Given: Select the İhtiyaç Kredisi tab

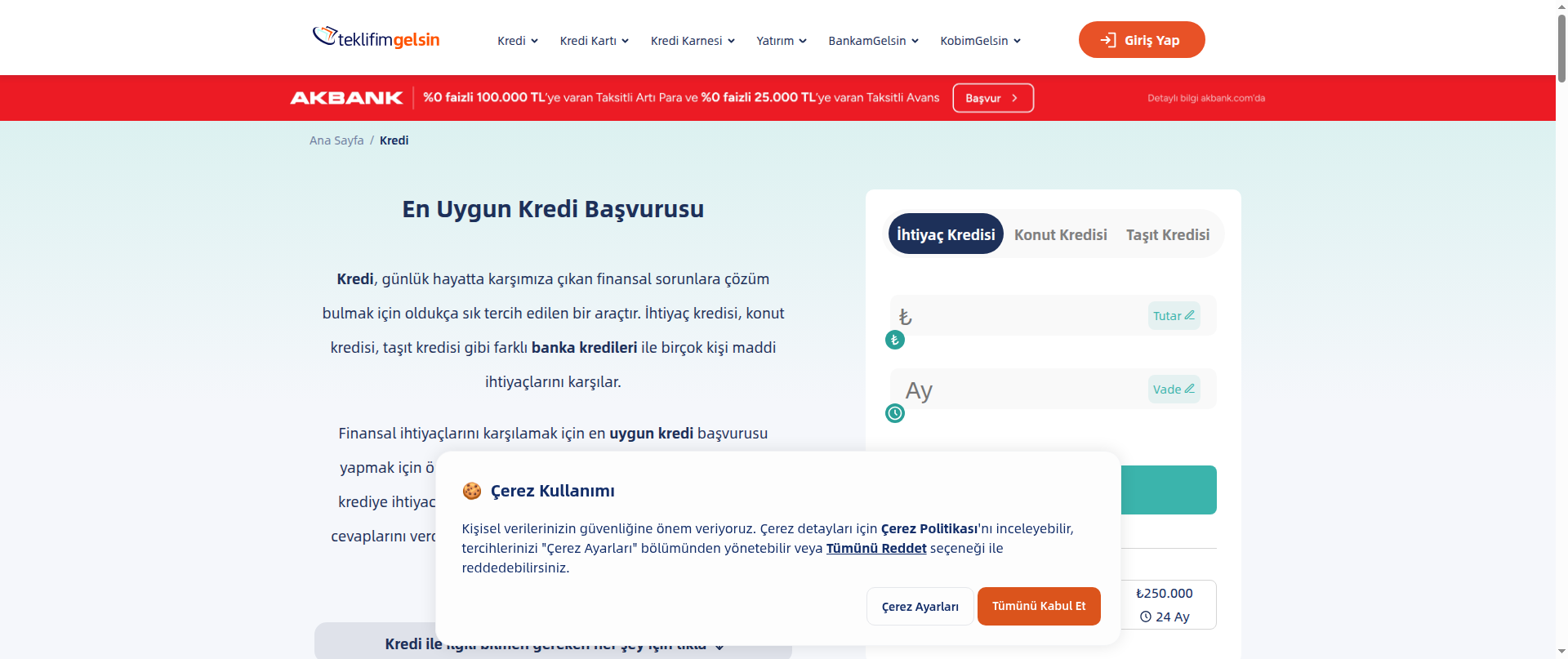Looking at the screenshot, I should pos(946,234).
